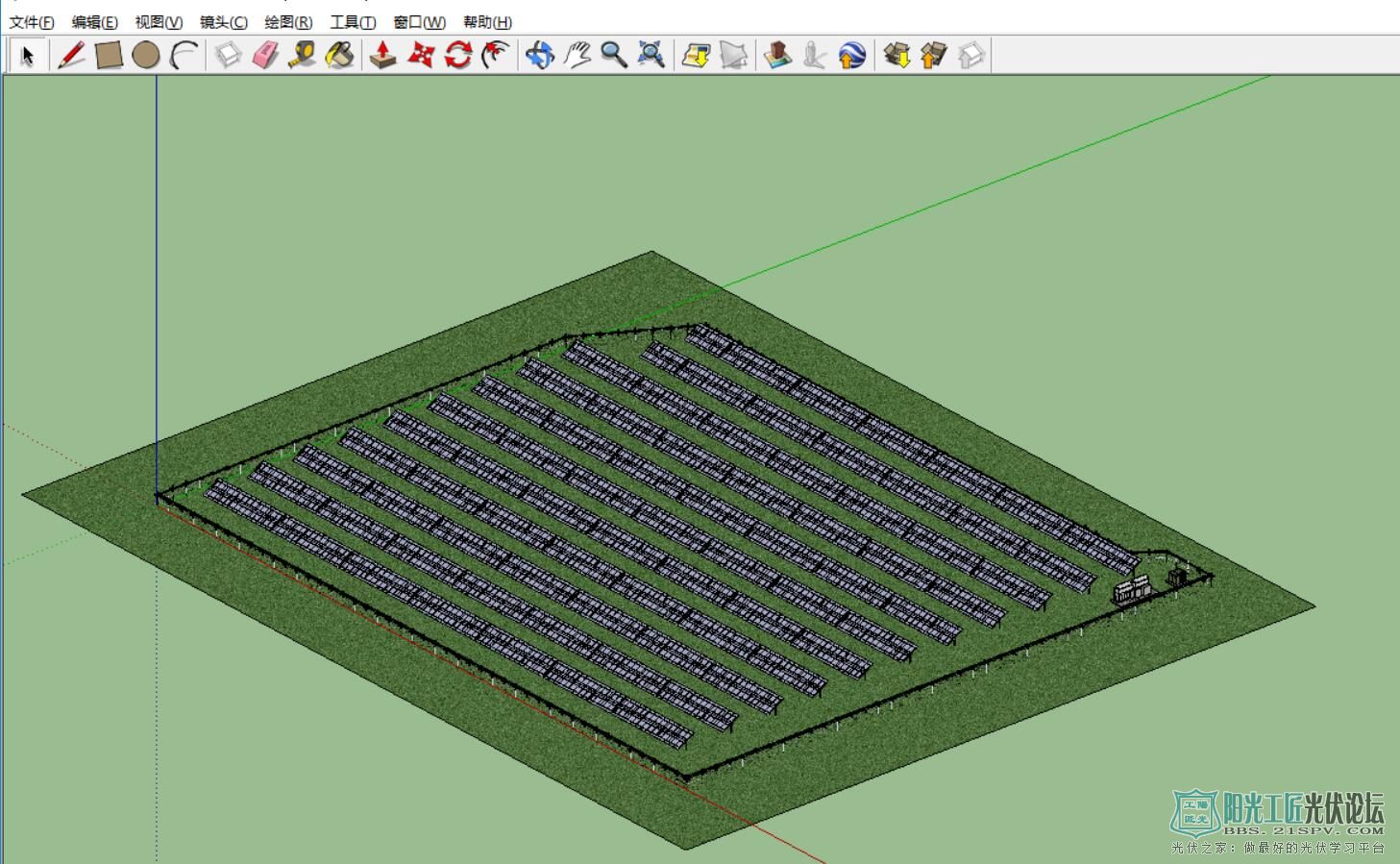1400x864 pixels.
Task: Select the Rotate tool
Action: point(458,56)
